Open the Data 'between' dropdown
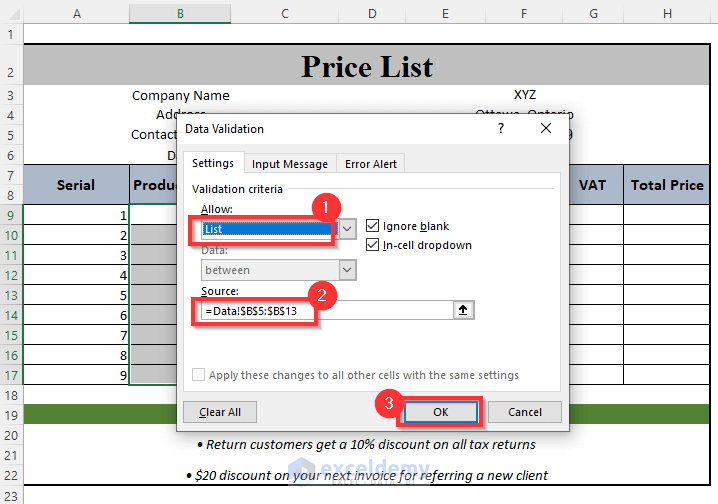This screenshot has width=718, height=504. (x=347, y=270)
